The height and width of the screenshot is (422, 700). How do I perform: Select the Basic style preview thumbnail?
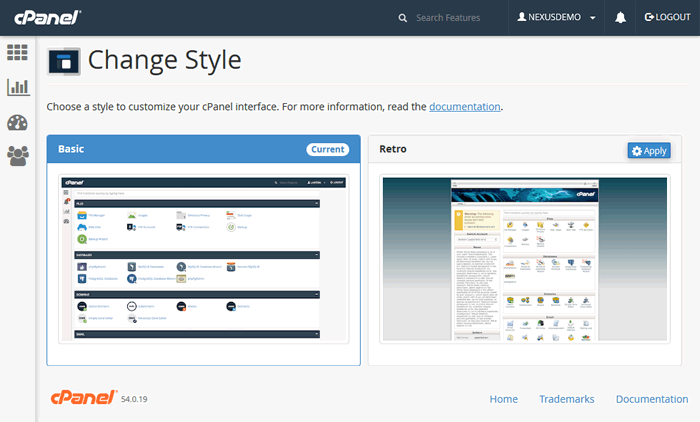203,259
